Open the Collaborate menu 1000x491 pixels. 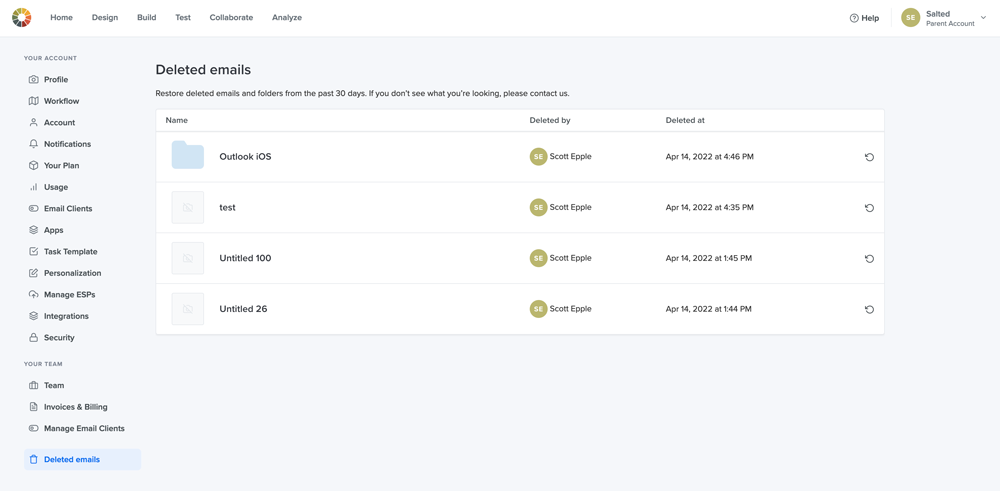pyautogui.click(x=231, y=18)
